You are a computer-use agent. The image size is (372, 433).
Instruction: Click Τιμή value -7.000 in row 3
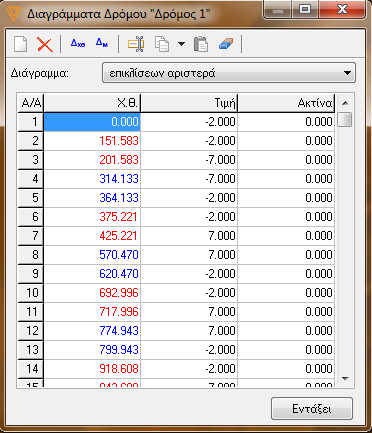pos(189,160)
